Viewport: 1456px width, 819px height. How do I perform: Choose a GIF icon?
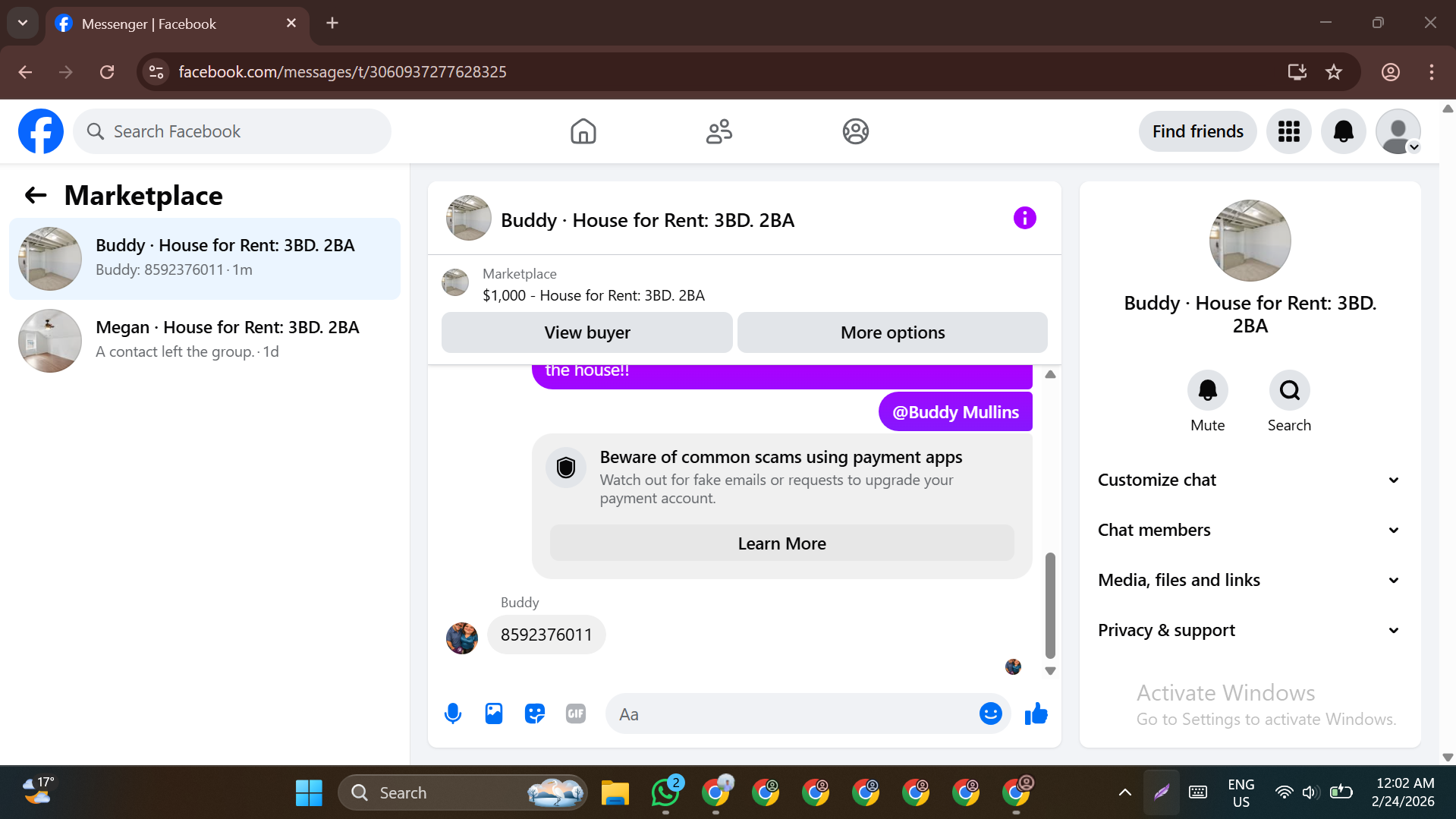point(576,713)
